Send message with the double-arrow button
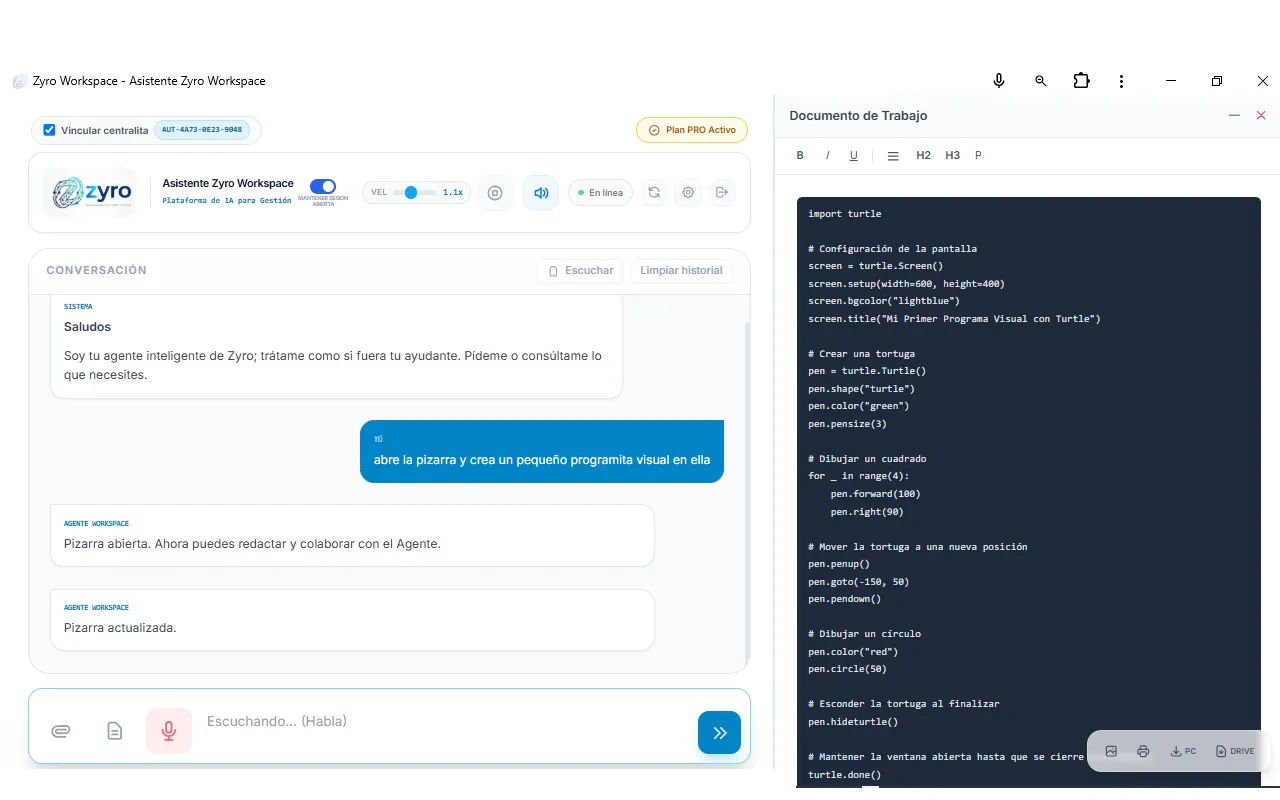The image size is (1280, 800). (719, 733)
